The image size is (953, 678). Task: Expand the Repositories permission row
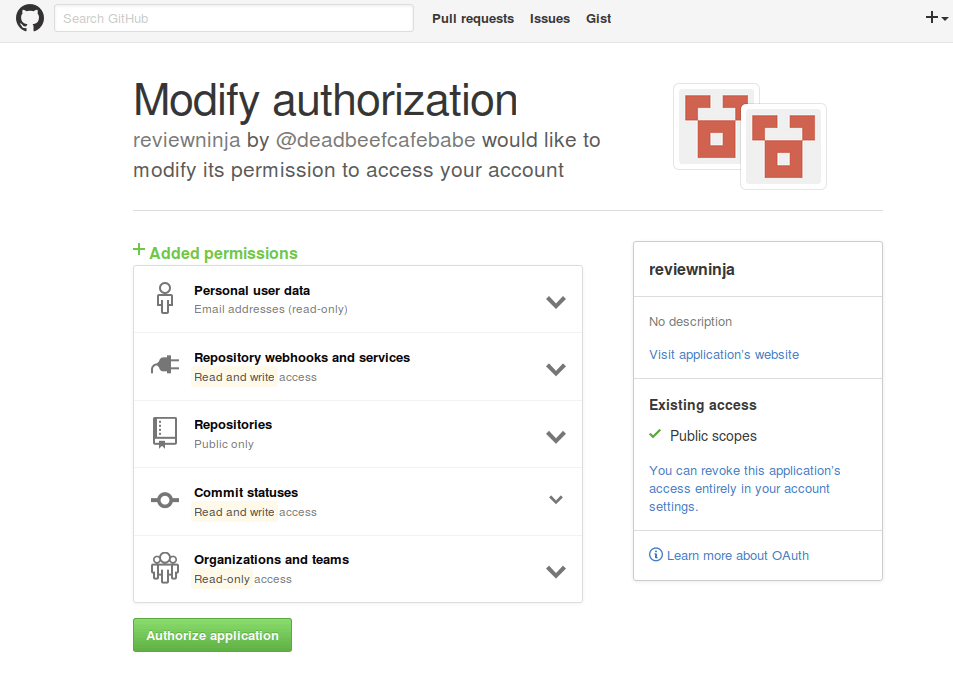pyautogui.click(x=556, y=437)
